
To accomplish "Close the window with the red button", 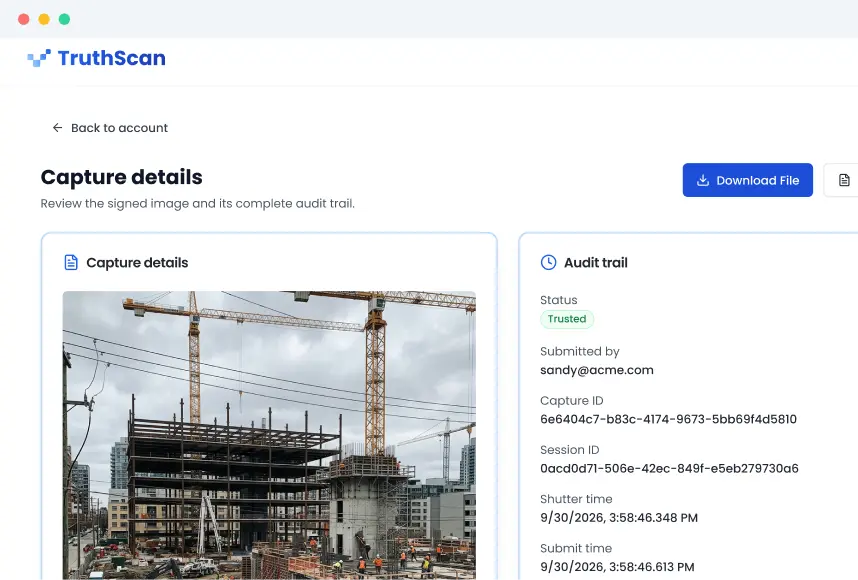I will pos(24,19).
